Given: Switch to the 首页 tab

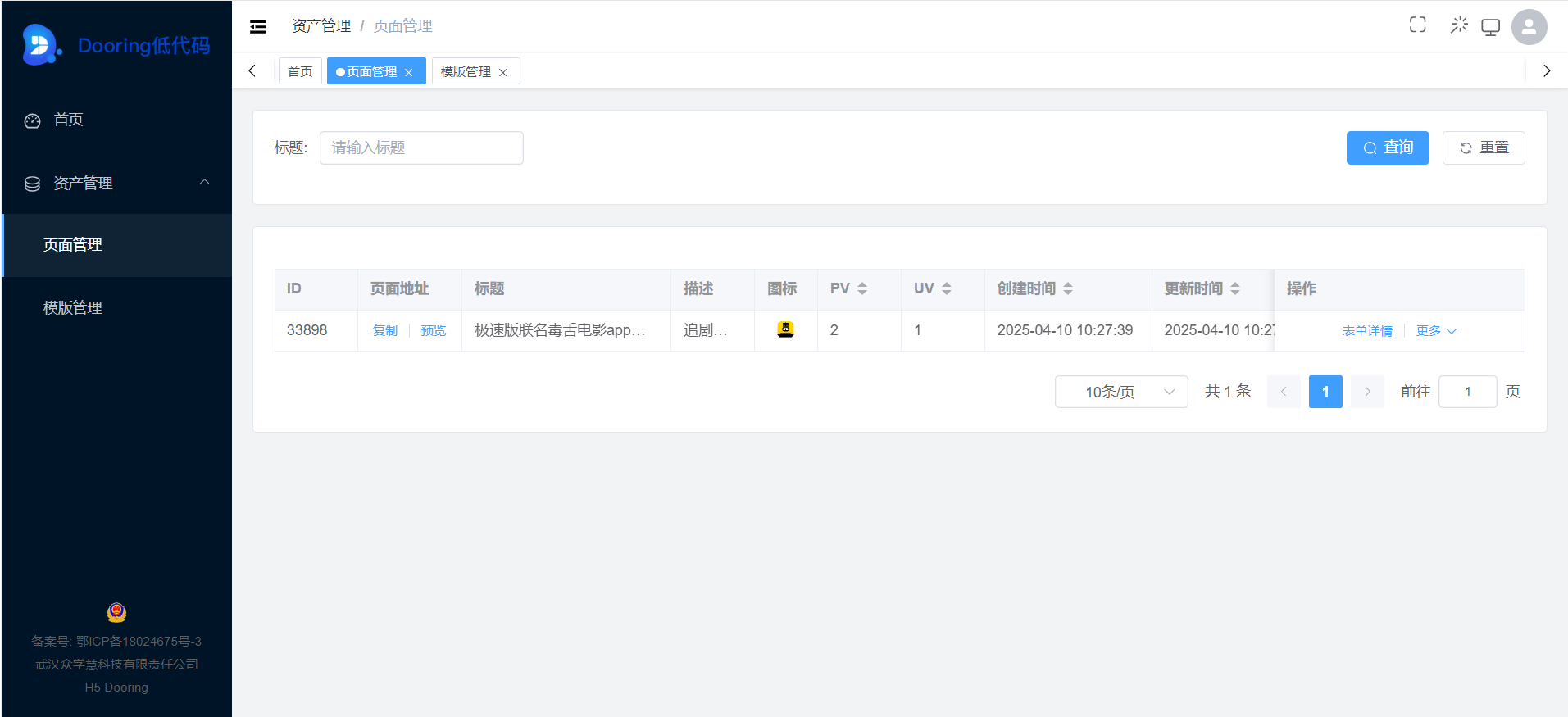Looking at the screenshot, I should point(300,71).
